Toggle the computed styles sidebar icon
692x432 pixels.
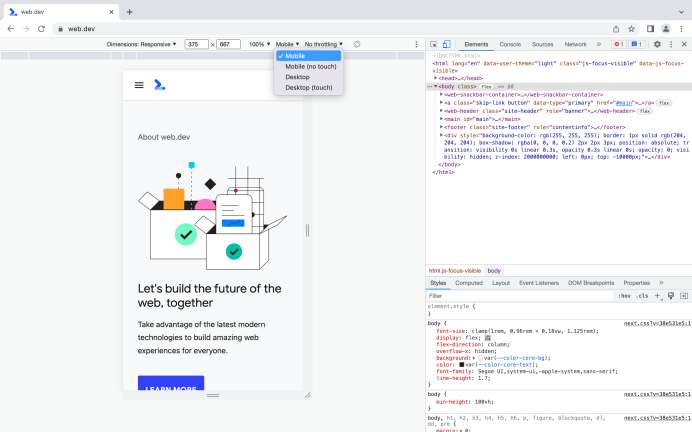click(684, 296)
